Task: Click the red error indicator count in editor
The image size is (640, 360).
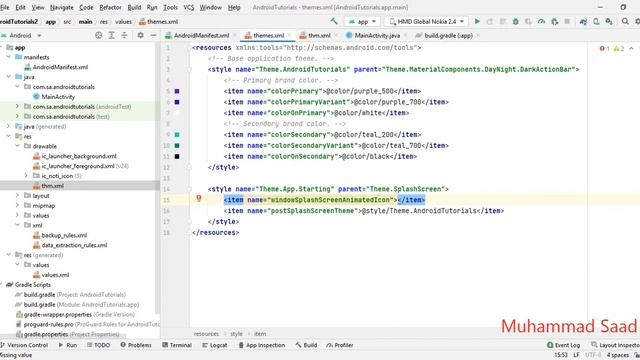Action: [604, 49]
